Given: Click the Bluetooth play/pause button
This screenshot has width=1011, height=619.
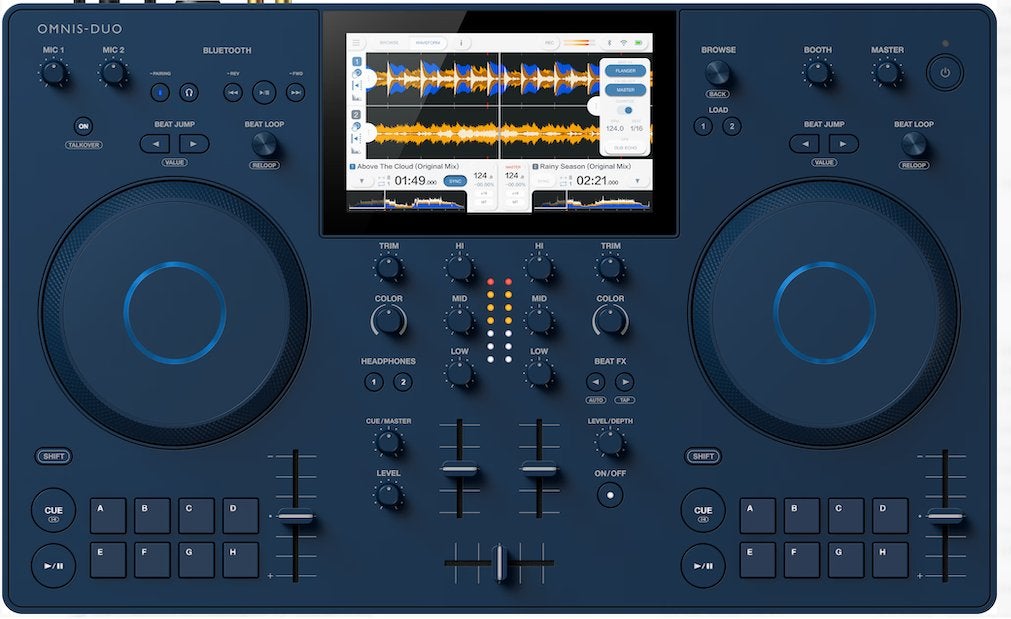Looking at the screenshot, I should point(264,92).
